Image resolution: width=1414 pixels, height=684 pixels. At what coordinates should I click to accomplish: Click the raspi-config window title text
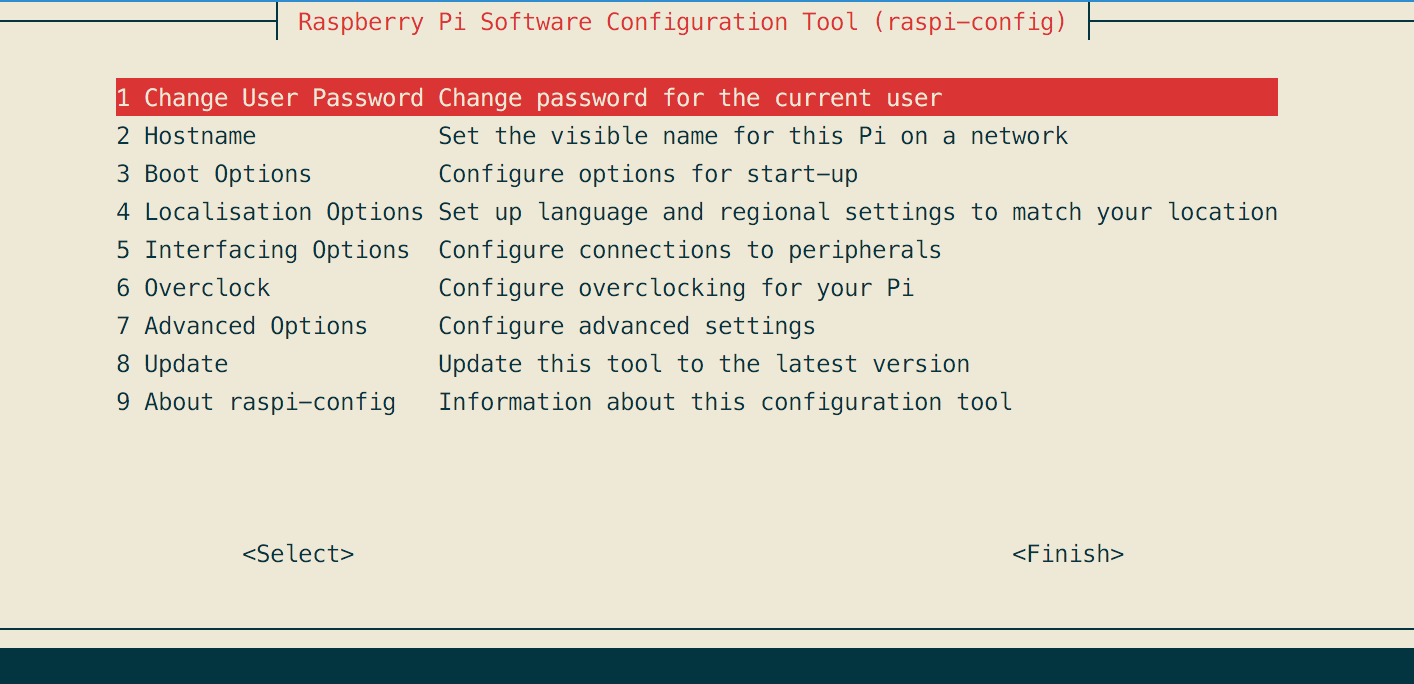point(683,22)
